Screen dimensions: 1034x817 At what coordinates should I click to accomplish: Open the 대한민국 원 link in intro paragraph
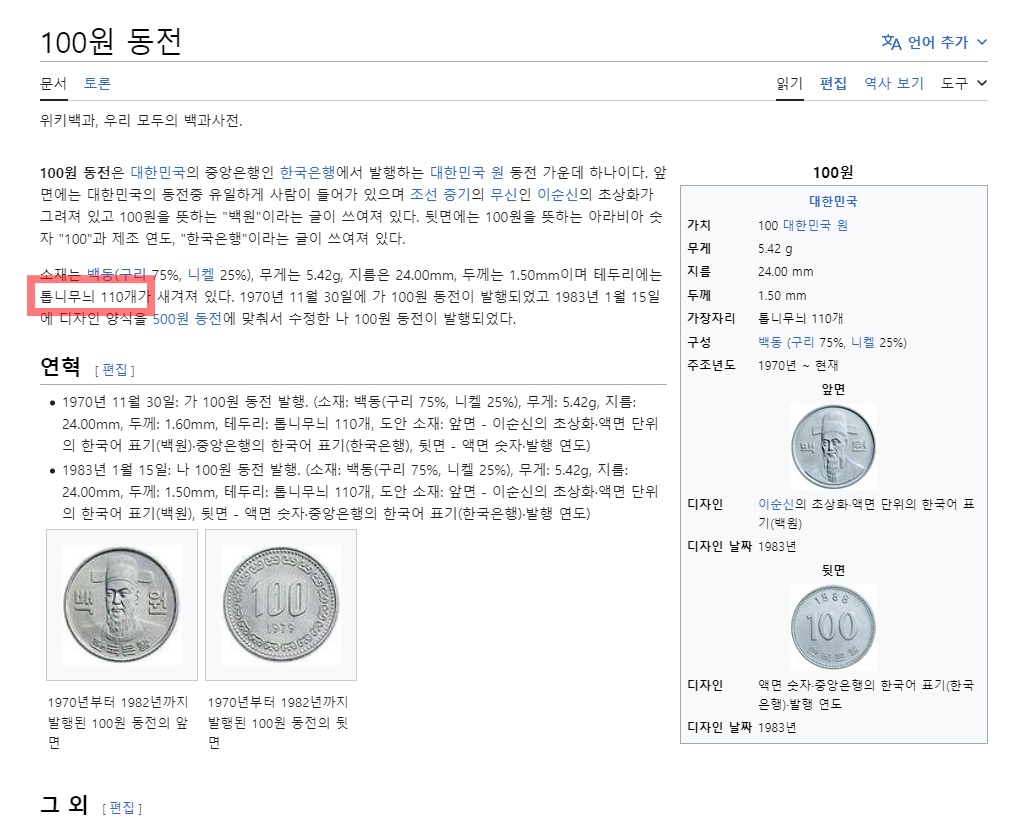(467, 173)
